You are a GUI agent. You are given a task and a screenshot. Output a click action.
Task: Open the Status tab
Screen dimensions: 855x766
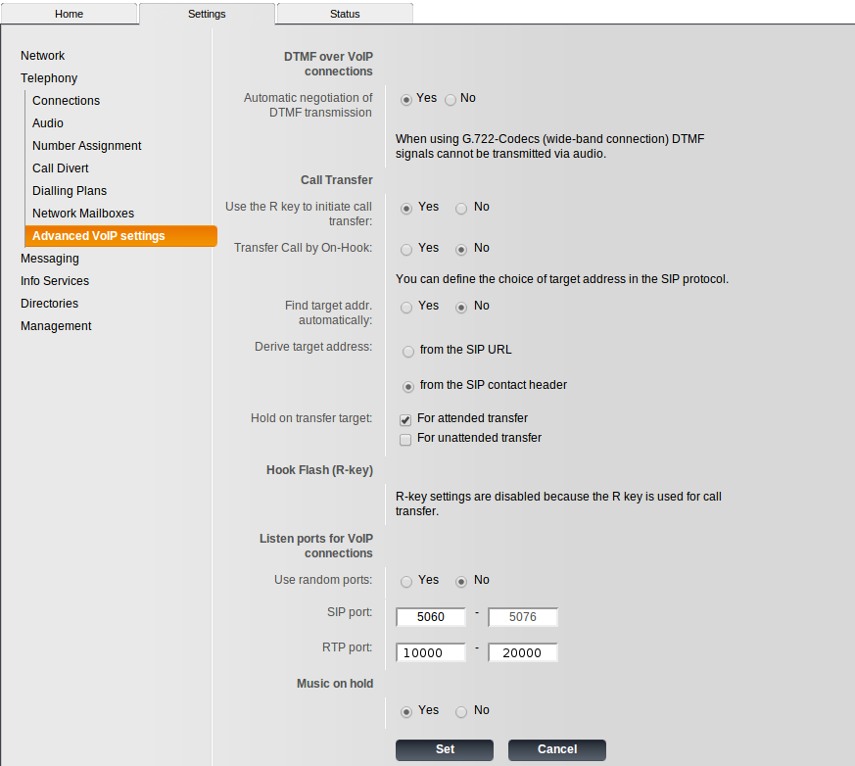tap(344, 14)
